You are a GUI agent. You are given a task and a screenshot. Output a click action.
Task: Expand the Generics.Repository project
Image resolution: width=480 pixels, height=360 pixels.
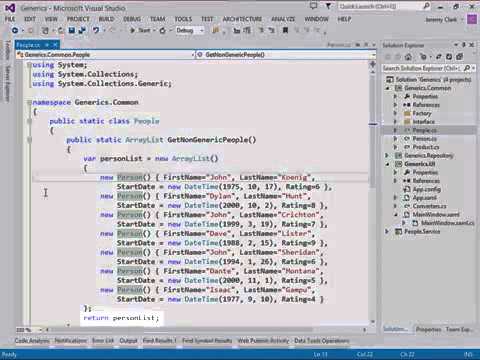pyautogui.click(x=388, y=156)
